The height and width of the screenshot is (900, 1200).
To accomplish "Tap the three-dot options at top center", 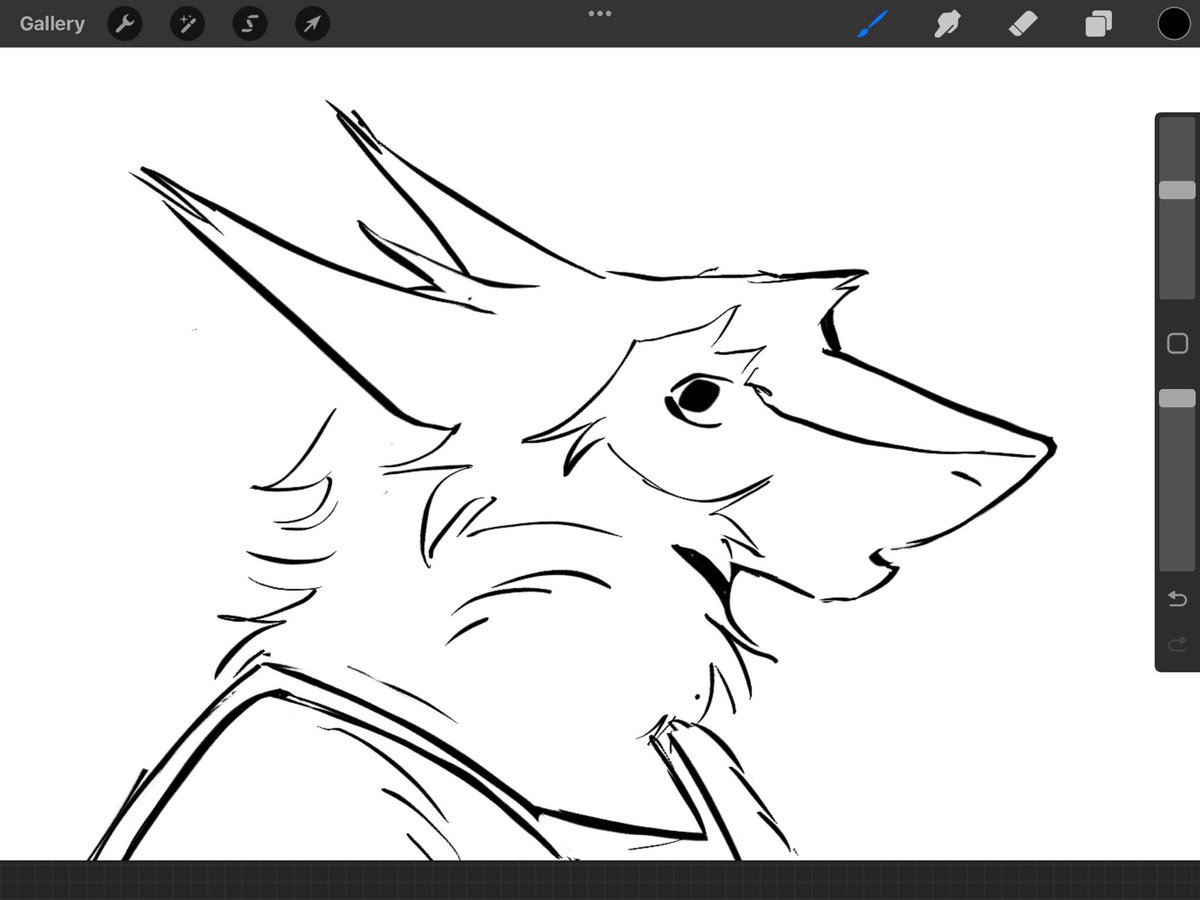I will (x=600, y=14).
